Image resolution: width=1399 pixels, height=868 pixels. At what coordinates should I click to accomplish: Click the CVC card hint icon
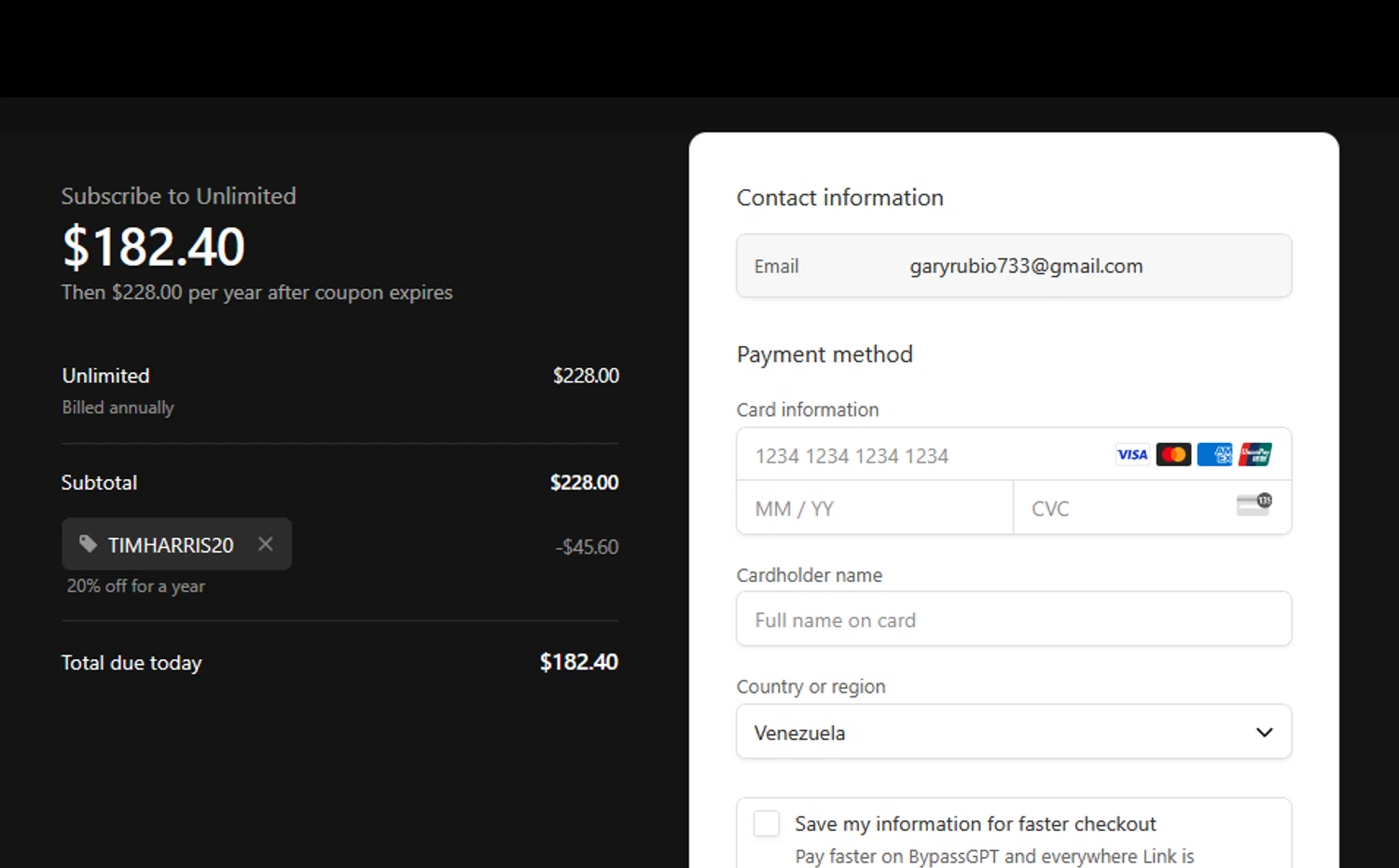(1254, 504)
